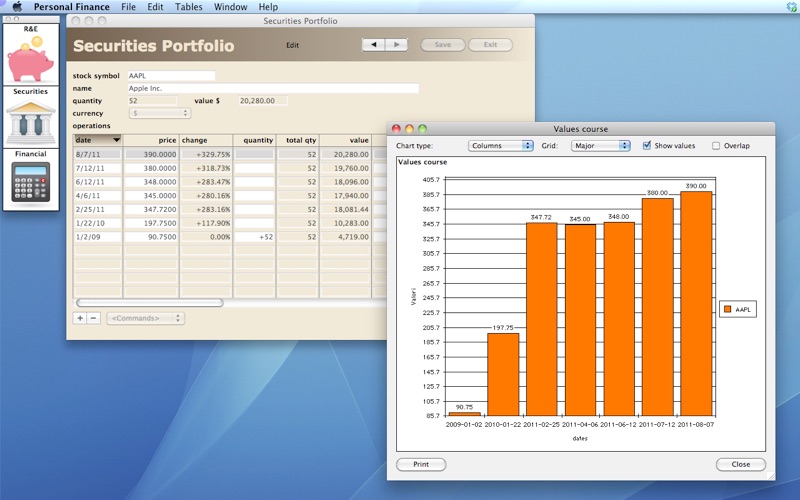
Task: Click the change column header
Action: pyautogui.click(x=206, y=140)
